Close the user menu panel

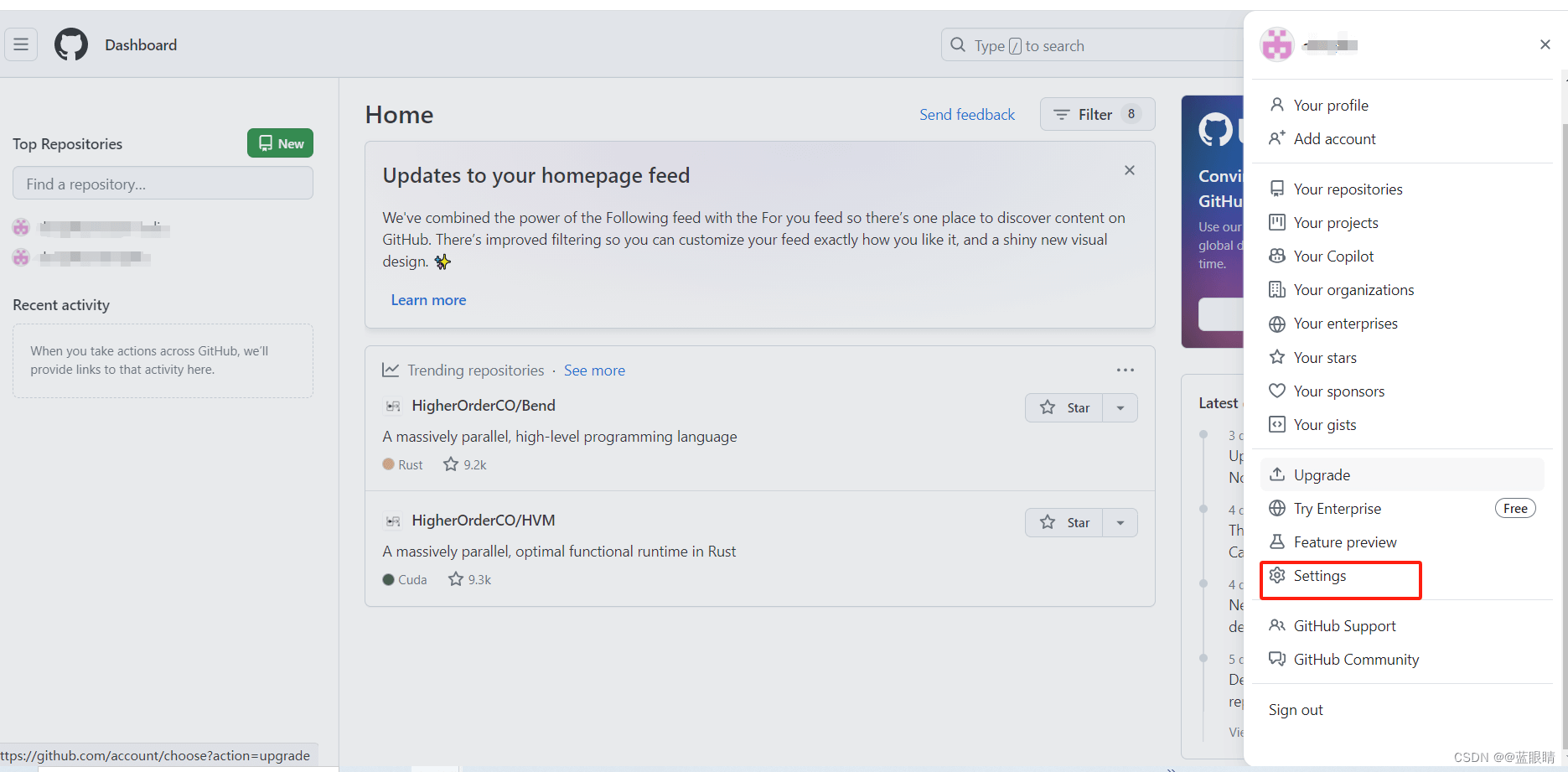(1545, 44)
